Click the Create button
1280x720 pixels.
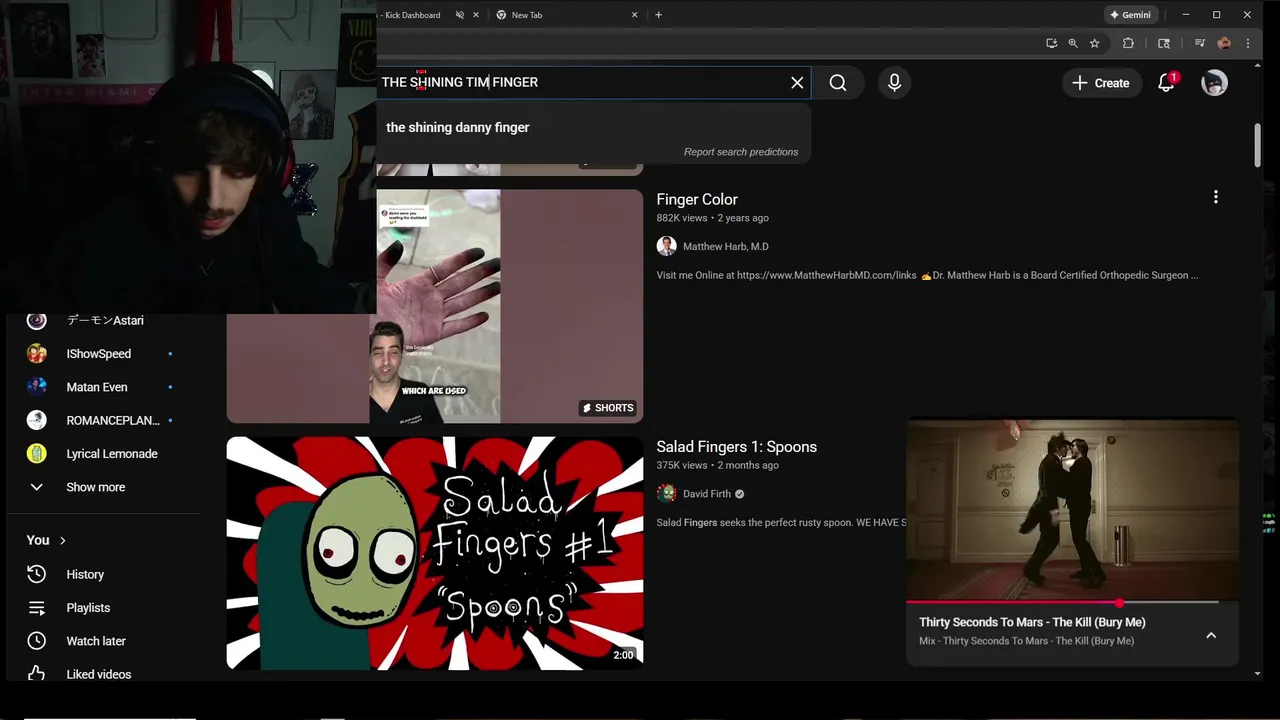pyautogui.click(x=1100, y=83)
